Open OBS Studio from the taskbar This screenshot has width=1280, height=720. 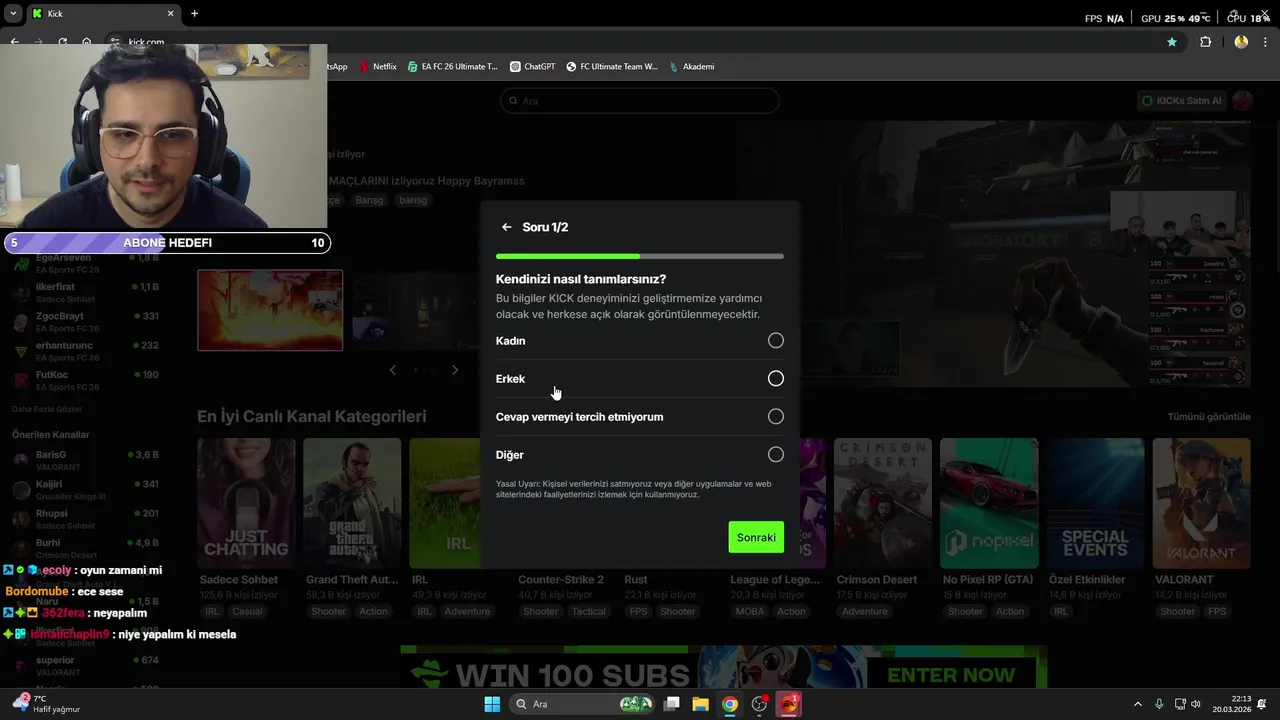click(x=760, y=704)
